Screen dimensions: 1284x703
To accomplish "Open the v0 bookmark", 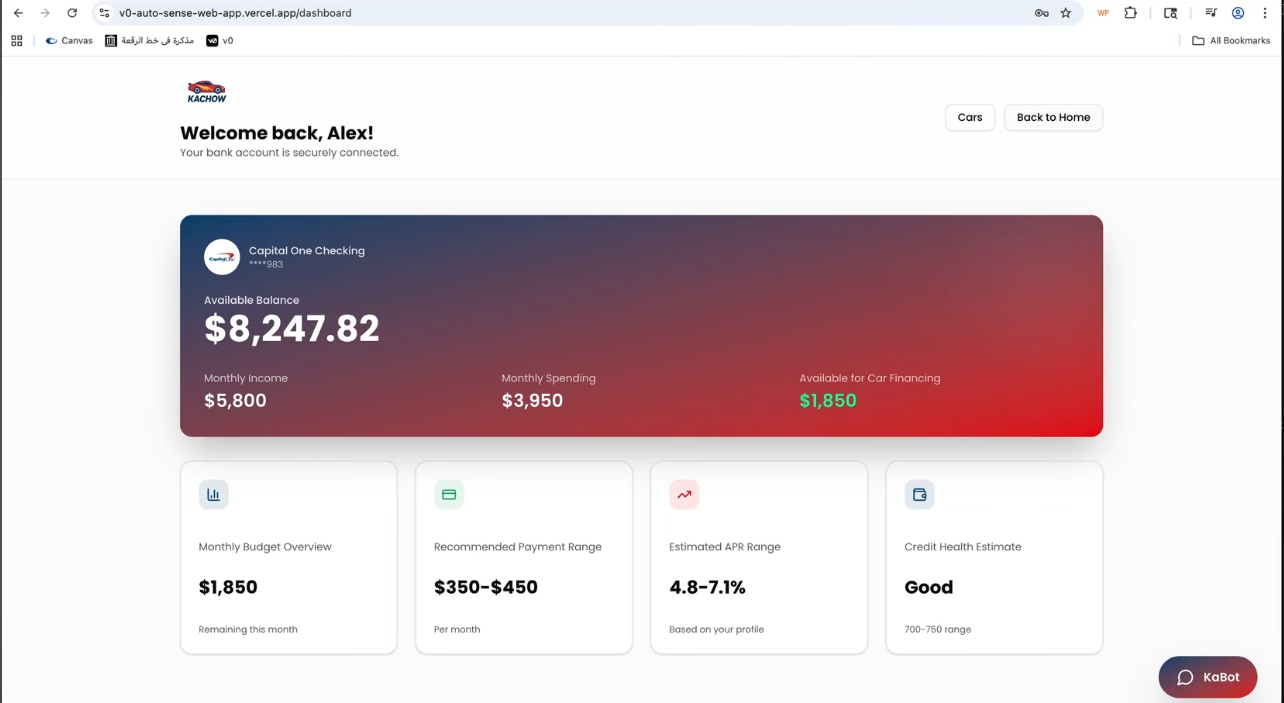I will [x=220, y=41].
